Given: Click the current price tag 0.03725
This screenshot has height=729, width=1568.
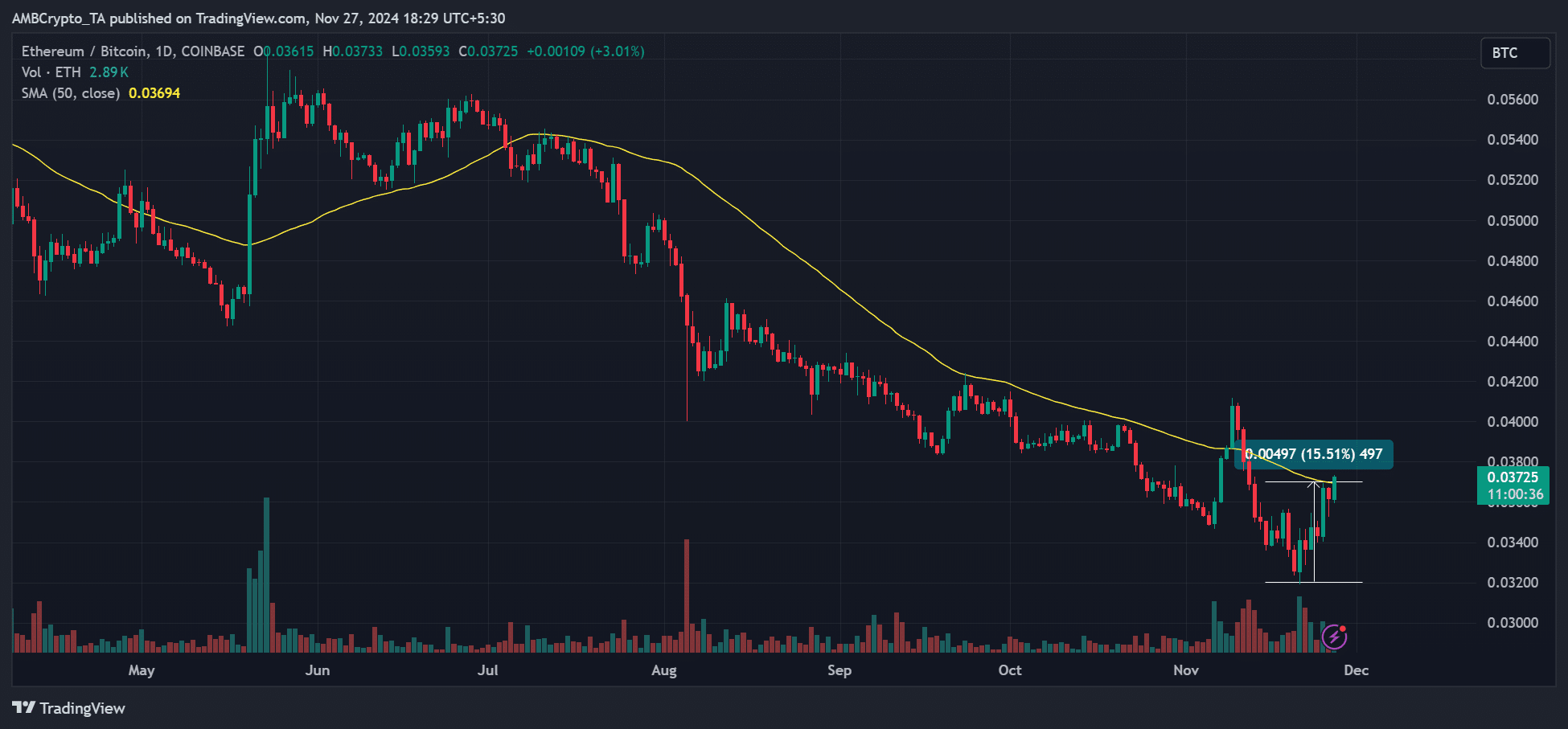Looking at the screenshot, I should pos(1513,477).
